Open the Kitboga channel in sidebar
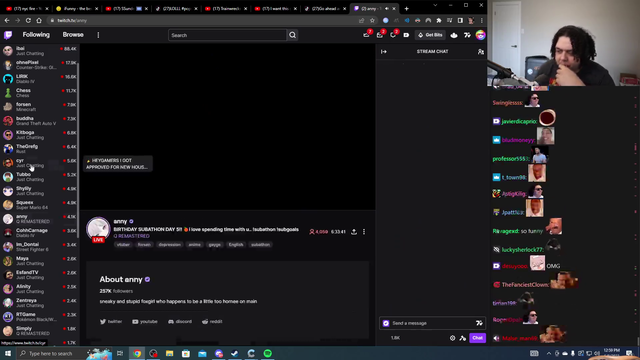This screenshot has width=640, height=360. [40, 135]
